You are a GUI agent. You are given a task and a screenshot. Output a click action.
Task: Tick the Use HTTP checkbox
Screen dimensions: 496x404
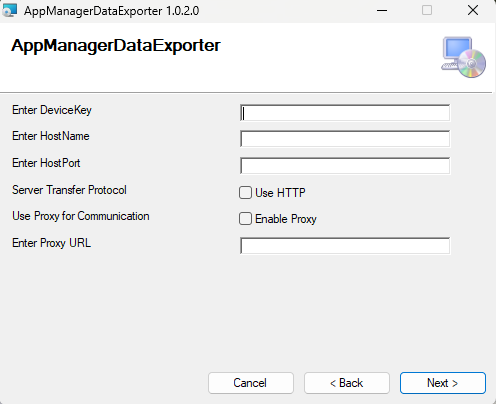coord(245,193)
